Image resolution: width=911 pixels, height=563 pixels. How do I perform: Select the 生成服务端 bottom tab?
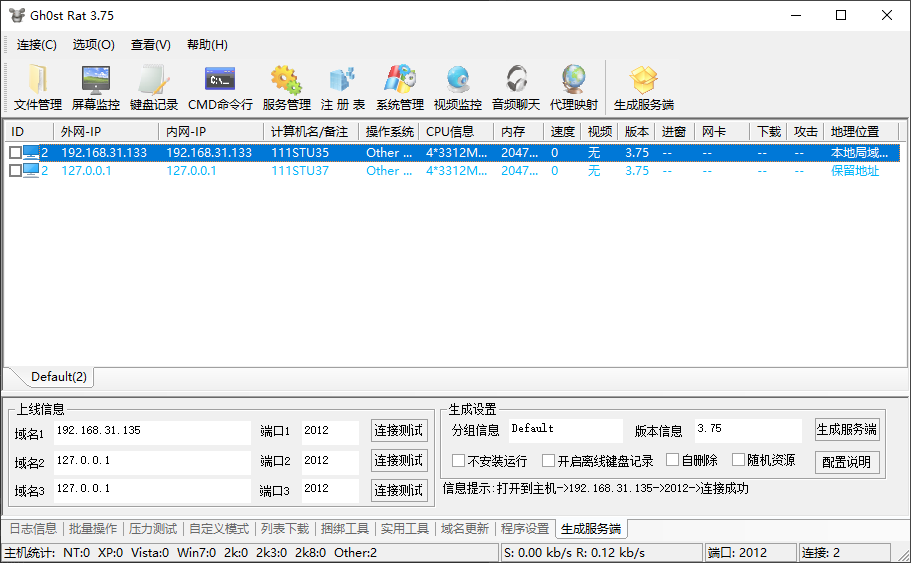point(591,529)
